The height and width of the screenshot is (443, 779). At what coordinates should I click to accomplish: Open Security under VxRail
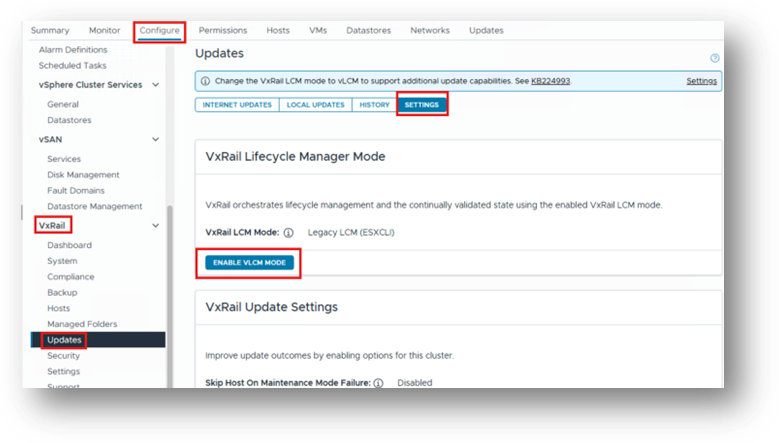(x=63, y=356)
